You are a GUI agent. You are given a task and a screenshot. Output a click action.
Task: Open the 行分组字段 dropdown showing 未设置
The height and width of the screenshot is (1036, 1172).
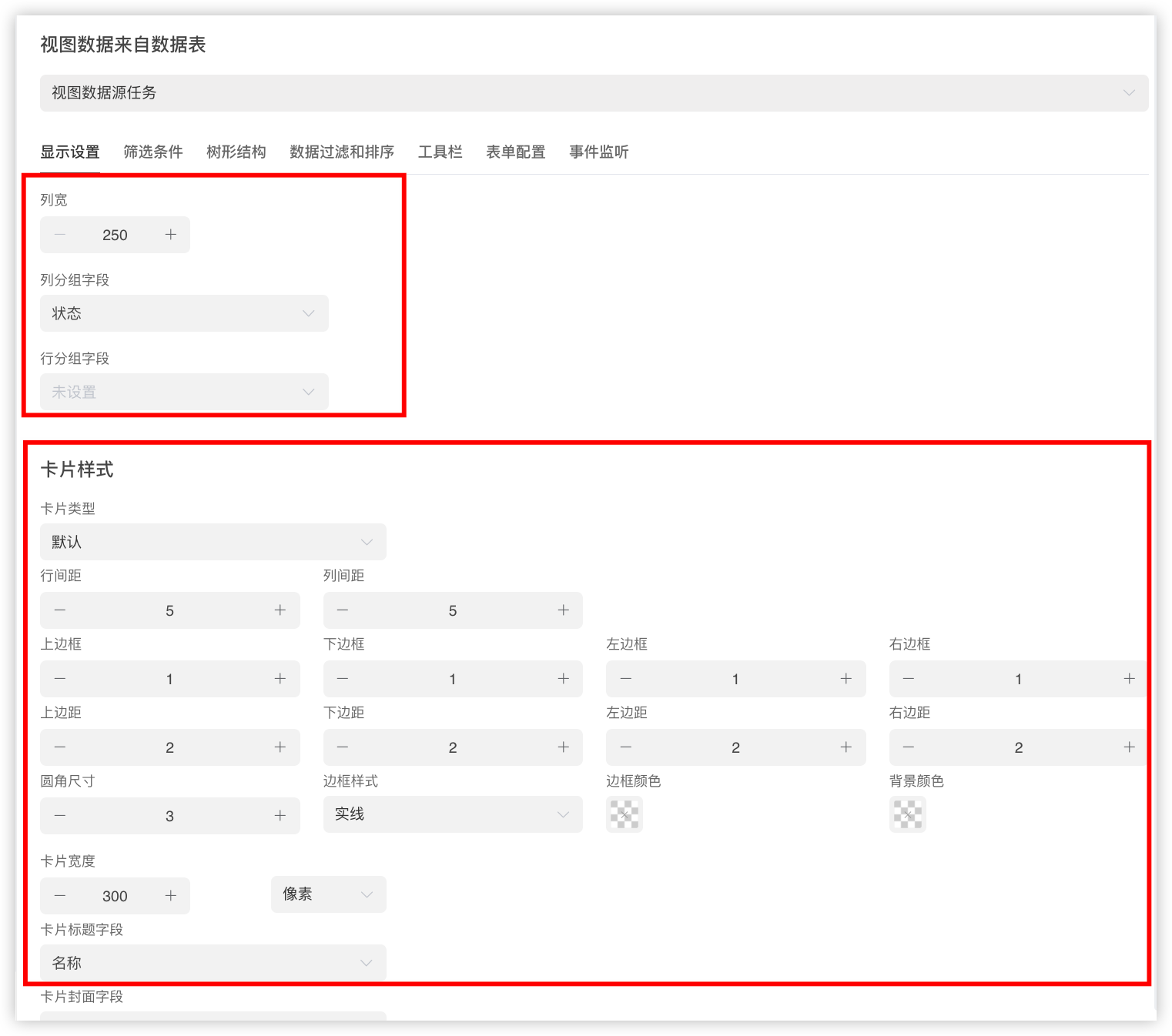pos(184,392)
